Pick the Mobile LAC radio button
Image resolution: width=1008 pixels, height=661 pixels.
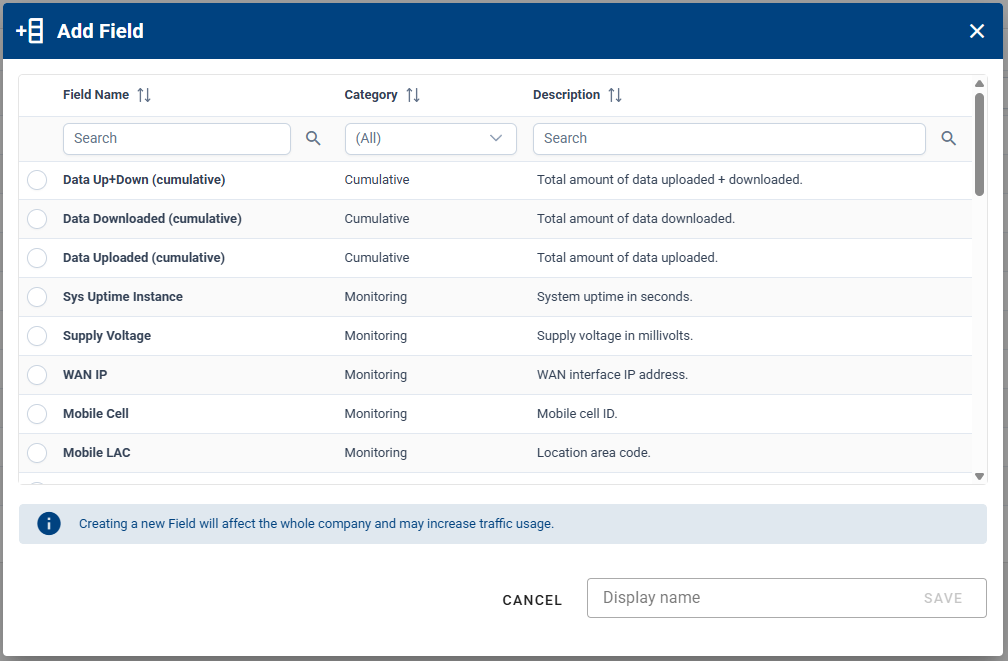pos(37,453)
